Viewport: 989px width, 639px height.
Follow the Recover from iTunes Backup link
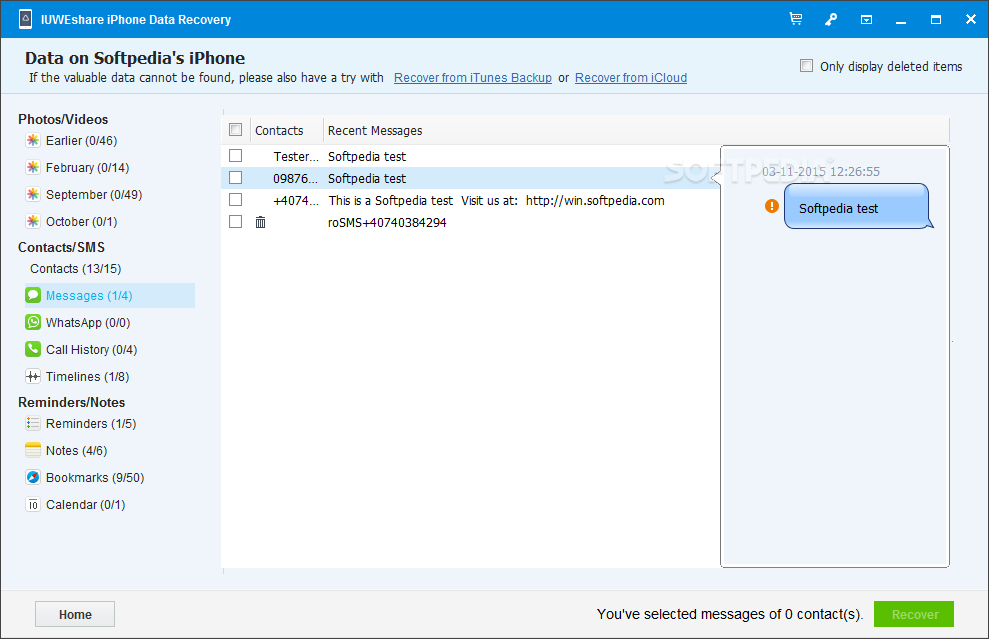(x=472, y=78)
